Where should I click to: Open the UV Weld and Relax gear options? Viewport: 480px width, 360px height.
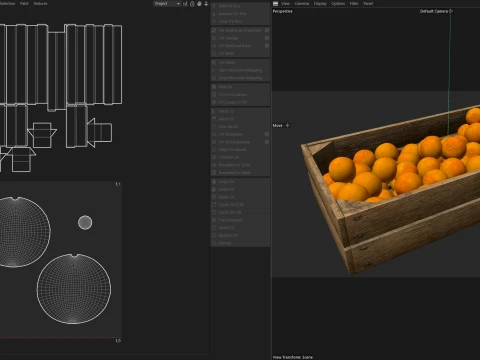(267, 46)
